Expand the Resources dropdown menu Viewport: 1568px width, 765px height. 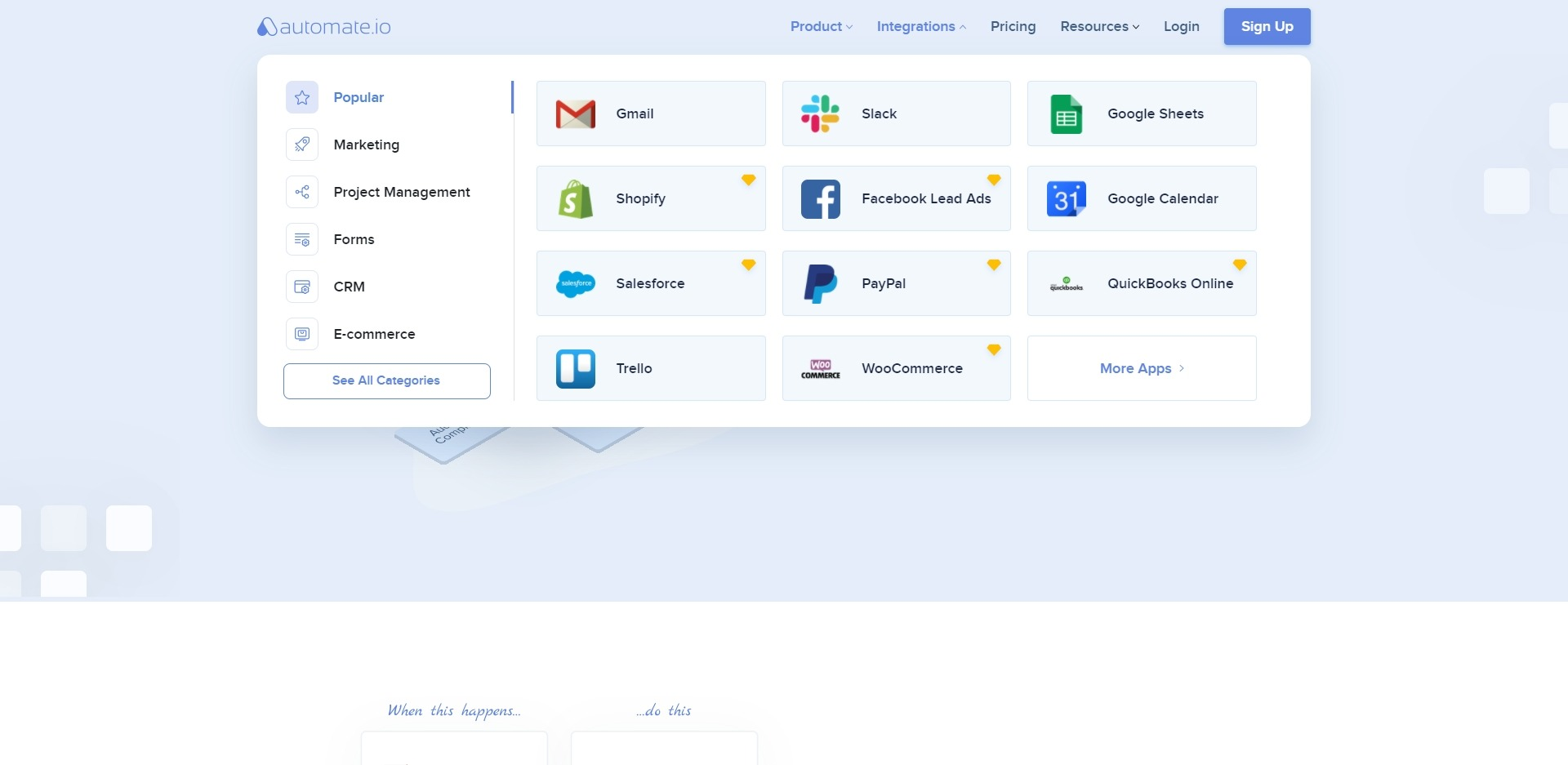(1099, 26)
